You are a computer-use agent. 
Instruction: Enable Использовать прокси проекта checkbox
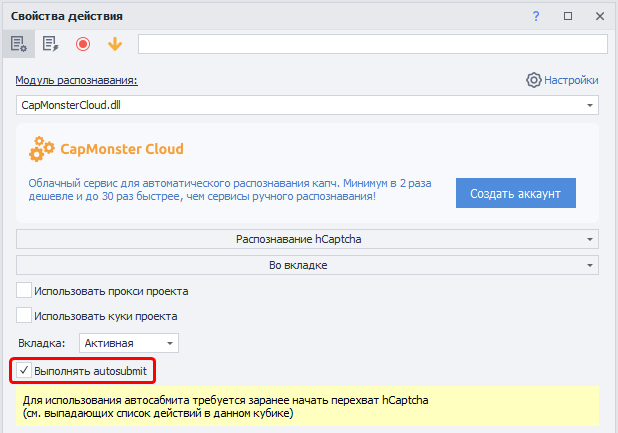24,290
